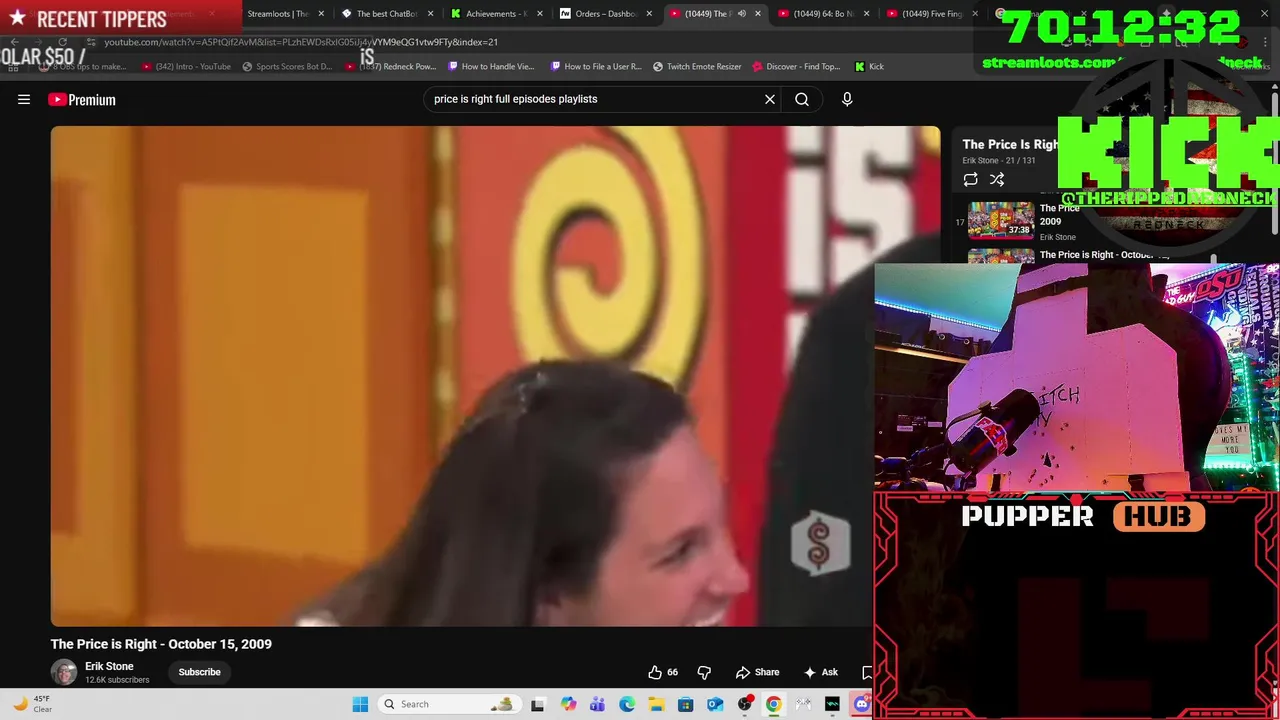
Task: Open Twitch Emote Resizer bookmark
Action: coord(697,66)
